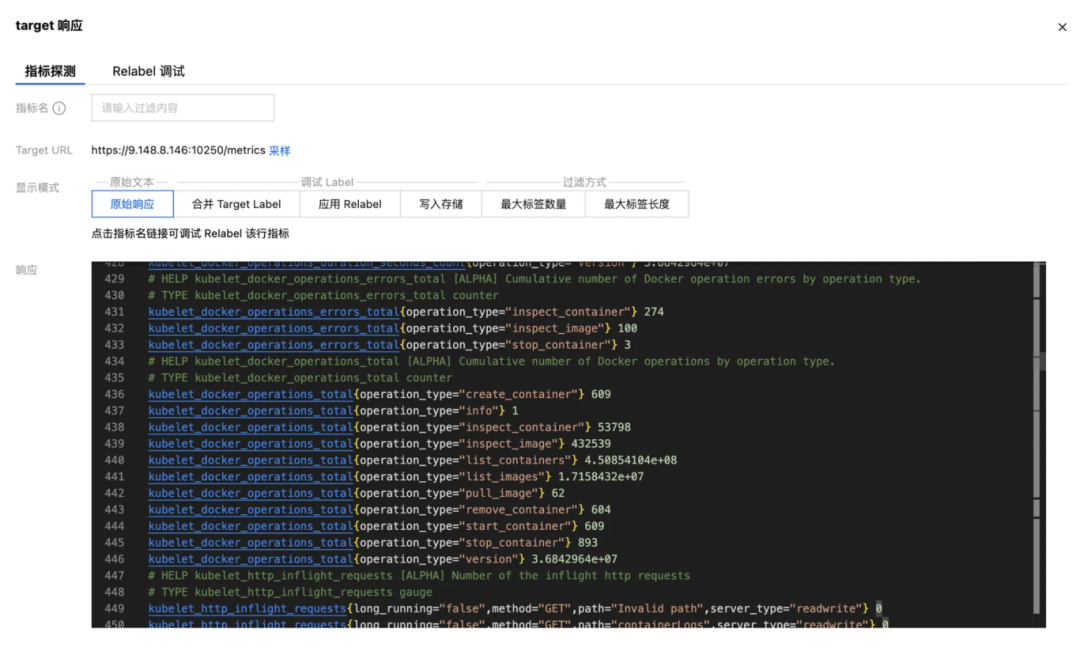Open operations_total metric link for pull_image
Image resolution: width=1080 pixels, height=655 pixels.
coord(251,493)
